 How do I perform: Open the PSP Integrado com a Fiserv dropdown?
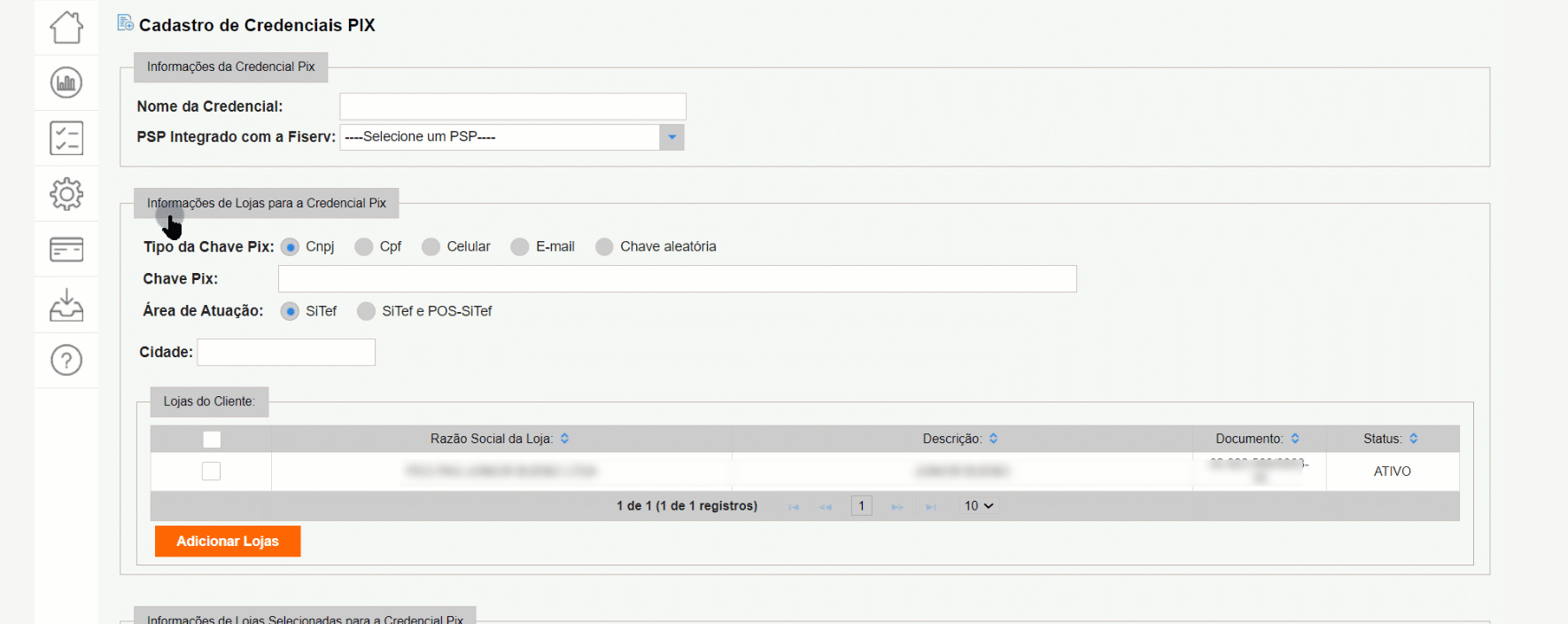coord(512,137)
